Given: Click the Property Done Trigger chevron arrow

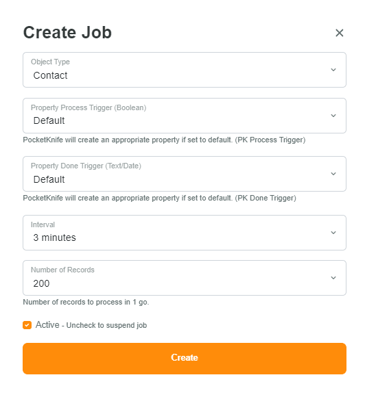Looking at the screenshot, I should 333,174.
